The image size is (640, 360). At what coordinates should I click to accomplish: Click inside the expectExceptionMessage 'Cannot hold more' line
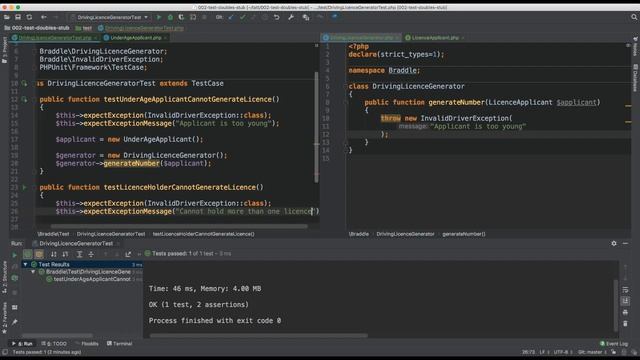[178, 211]
